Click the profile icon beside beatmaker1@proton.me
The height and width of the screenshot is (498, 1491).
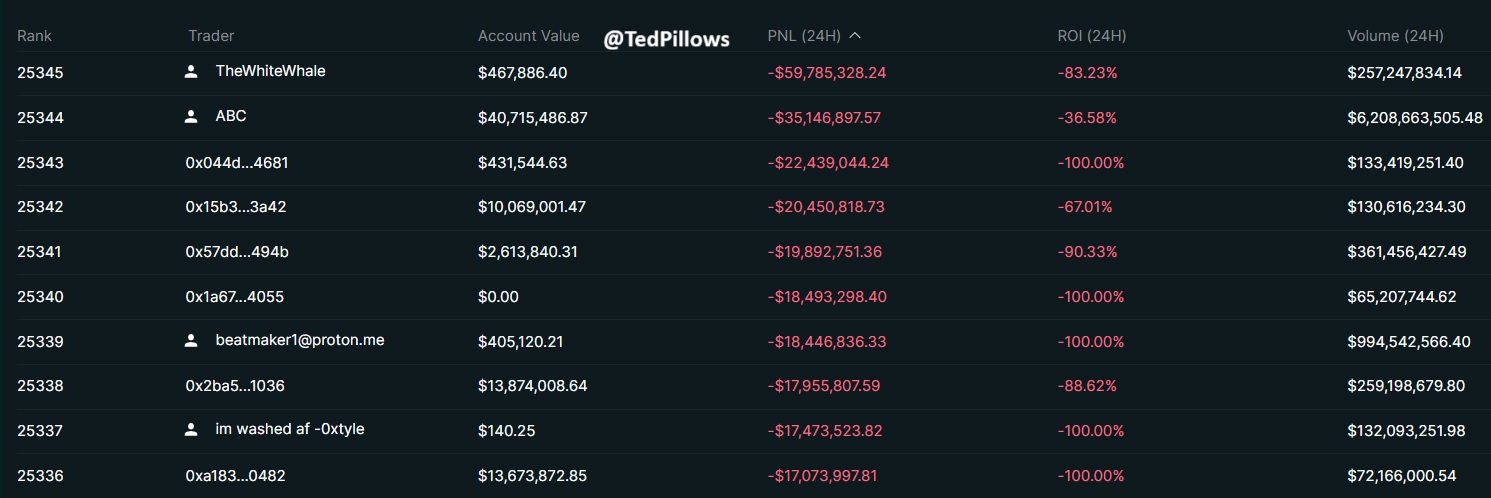point(191,341)
